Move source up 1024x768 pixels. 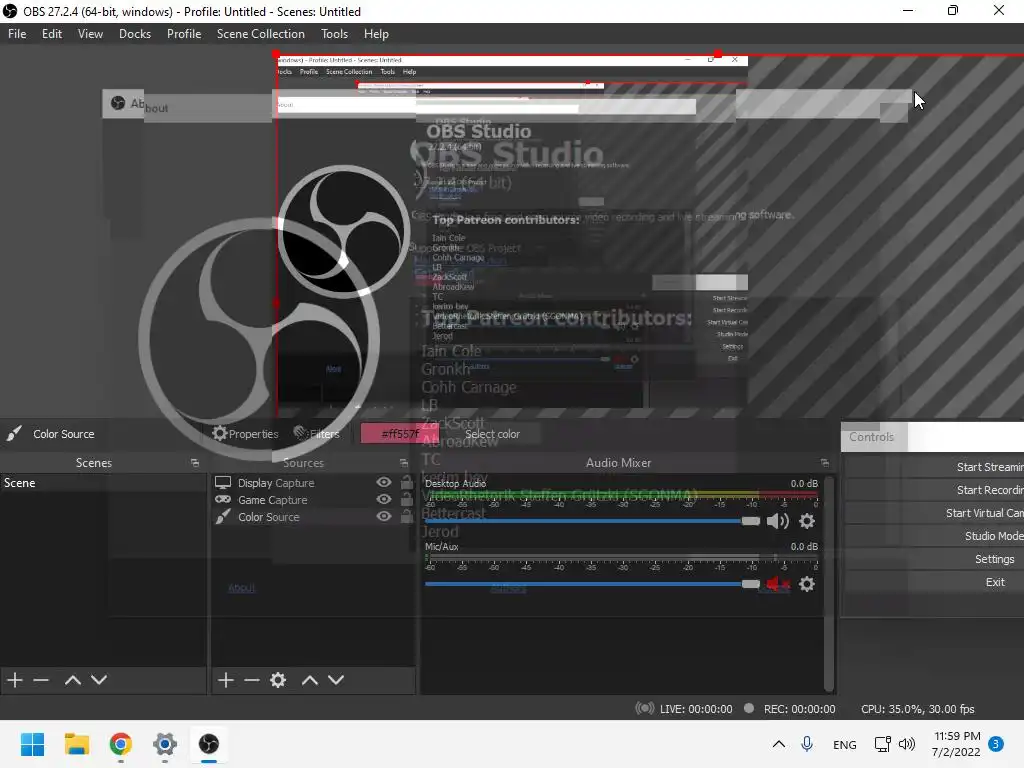tap(310, 680)
